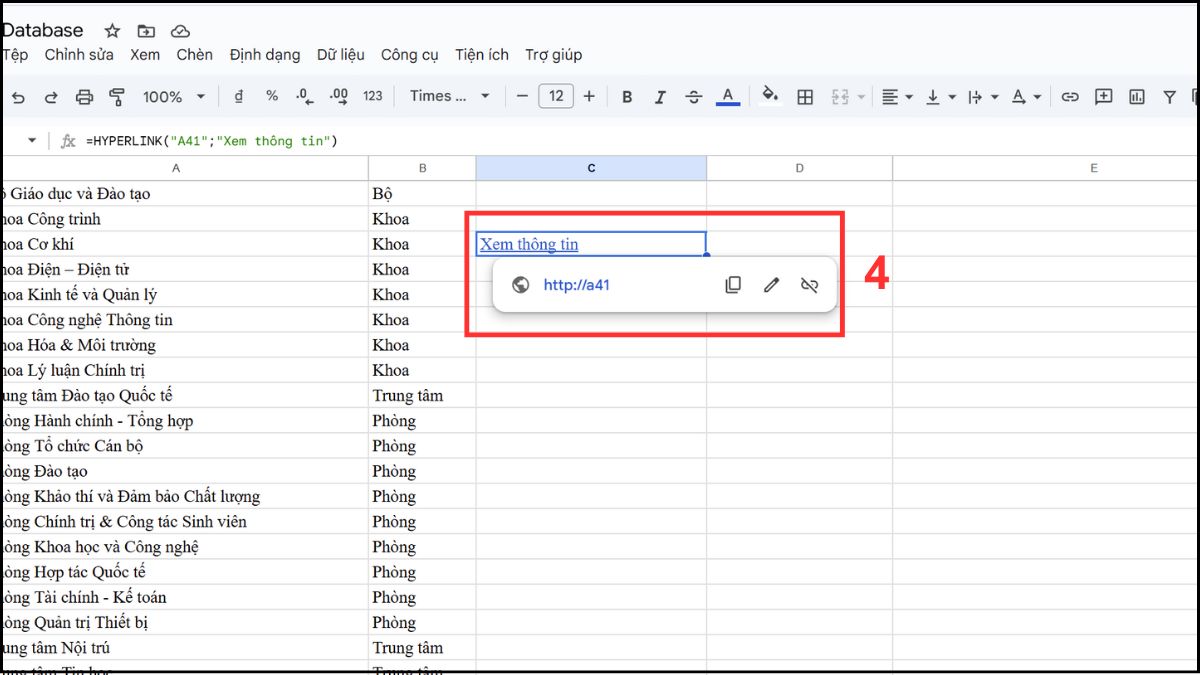Create a filter with the filter icon
1200x675 pixels.
coord(1167,96)
